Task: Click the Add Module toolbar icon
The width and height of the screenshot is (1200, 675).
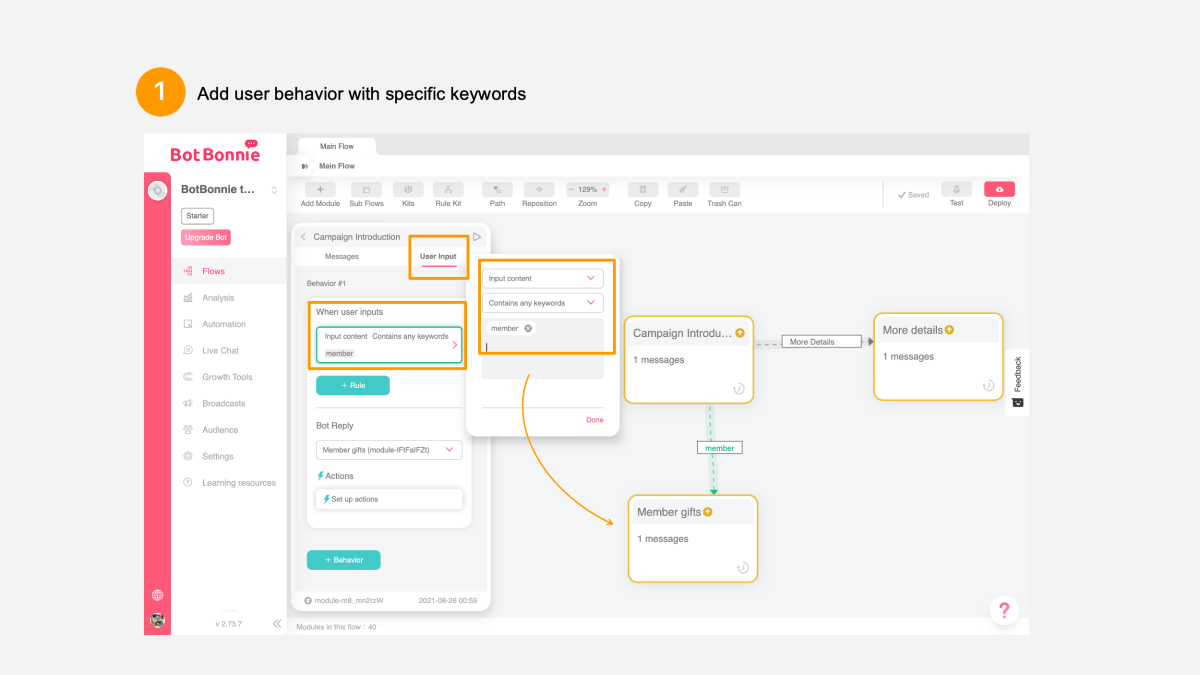Action: click(x=320, y=189)
